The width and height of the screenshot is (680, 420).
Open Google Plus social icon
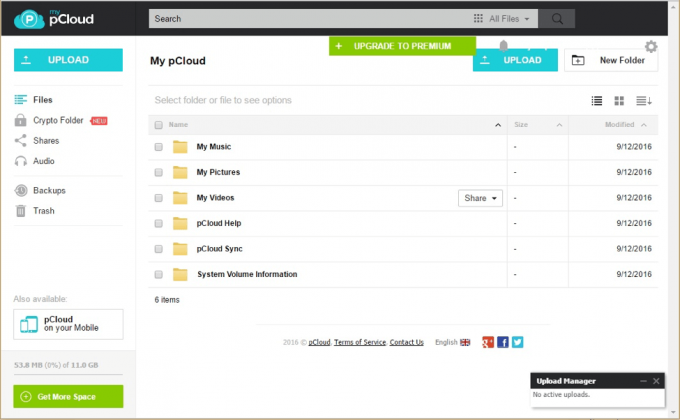[488, 342]
